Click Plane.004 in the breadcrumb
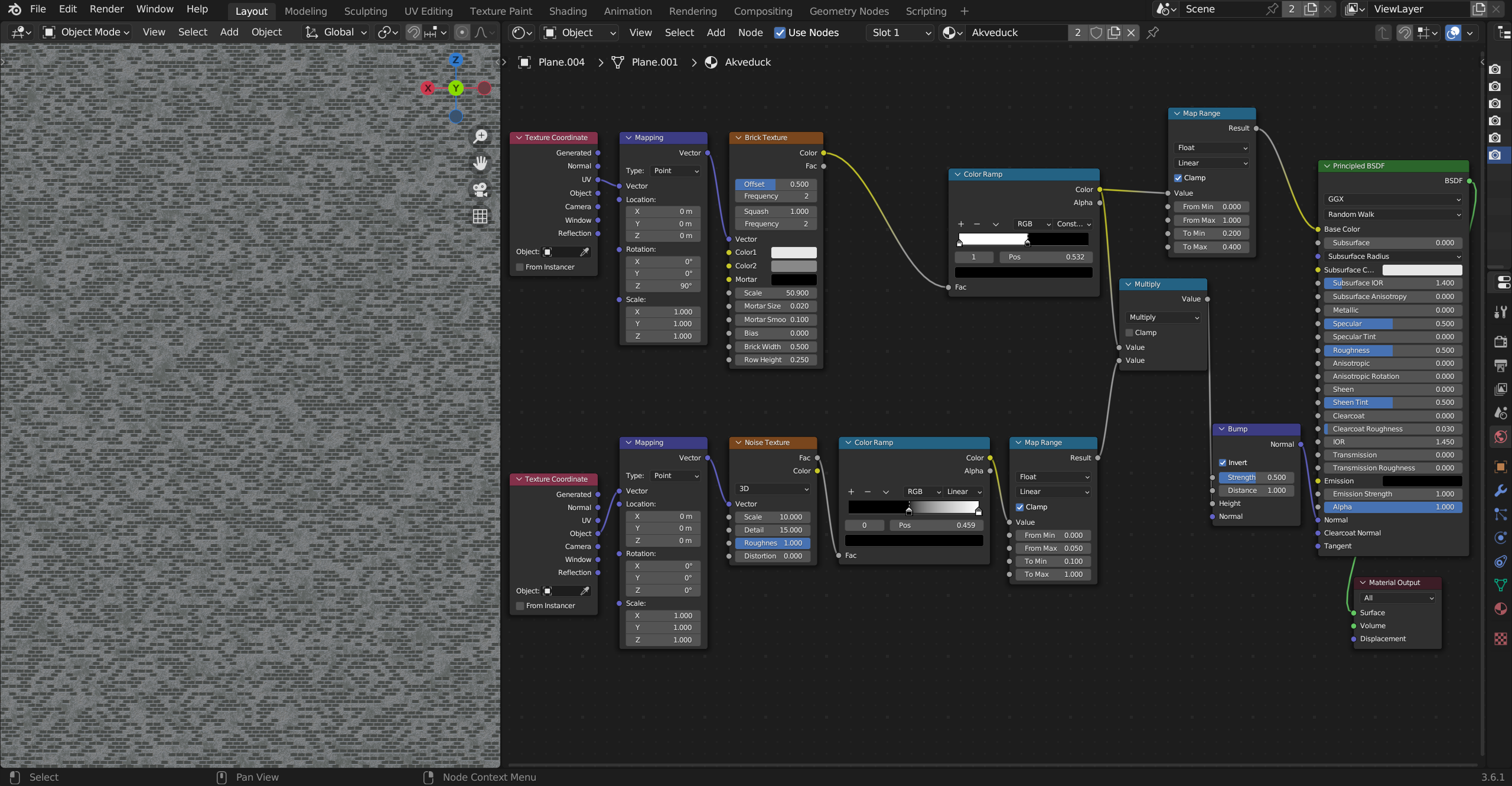The height and width of the screenshot is (786, 1512). (561, 62)
